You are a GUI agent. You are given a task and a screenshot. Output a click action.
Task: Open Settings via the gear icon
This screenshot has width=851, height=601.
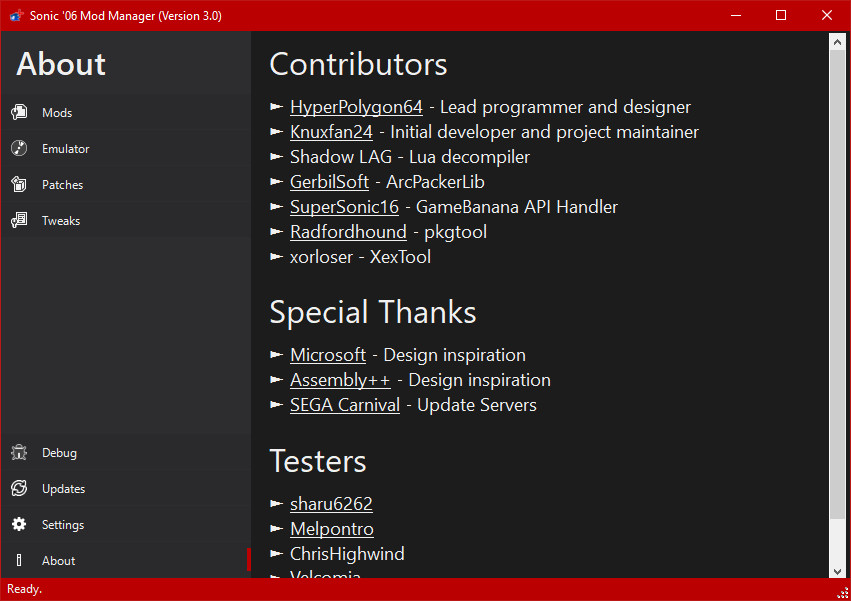(21, 524)
